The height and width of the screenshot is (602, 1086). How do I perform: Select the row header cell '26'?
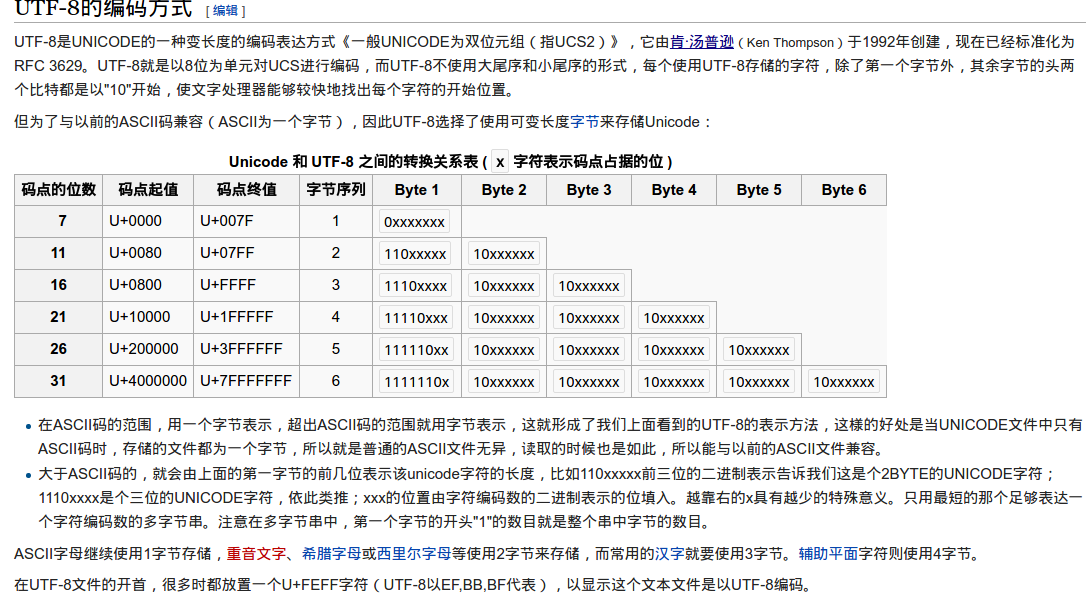(59, 349)
